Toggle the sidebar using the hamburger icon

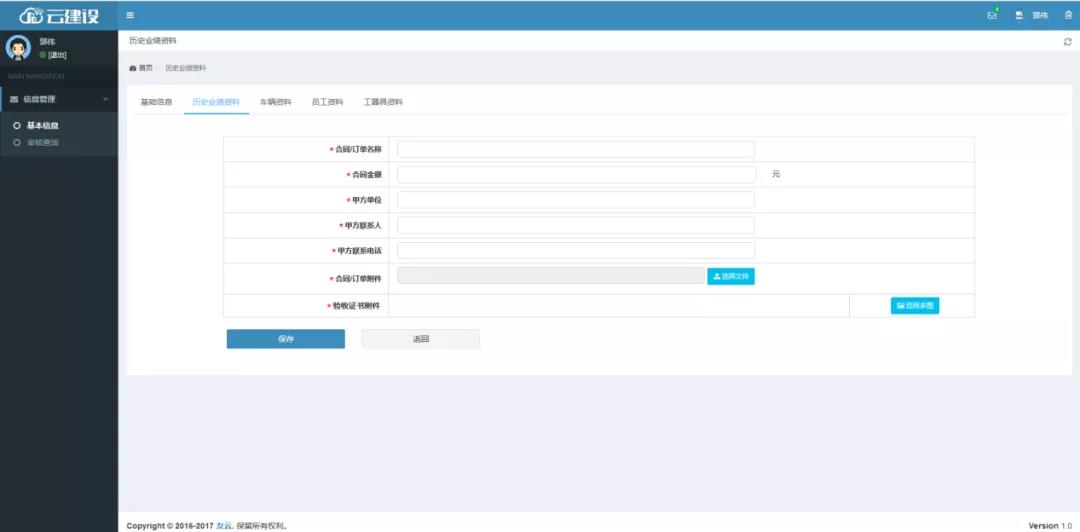(130, 15)
